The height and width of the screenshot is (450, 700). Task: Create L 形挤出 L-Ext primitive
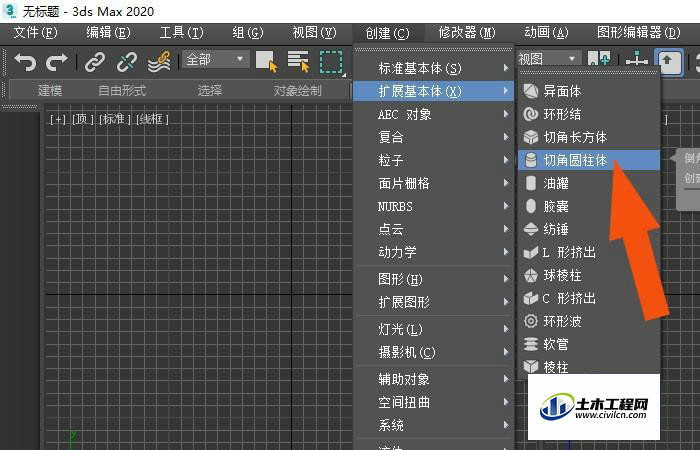(589, 252)
